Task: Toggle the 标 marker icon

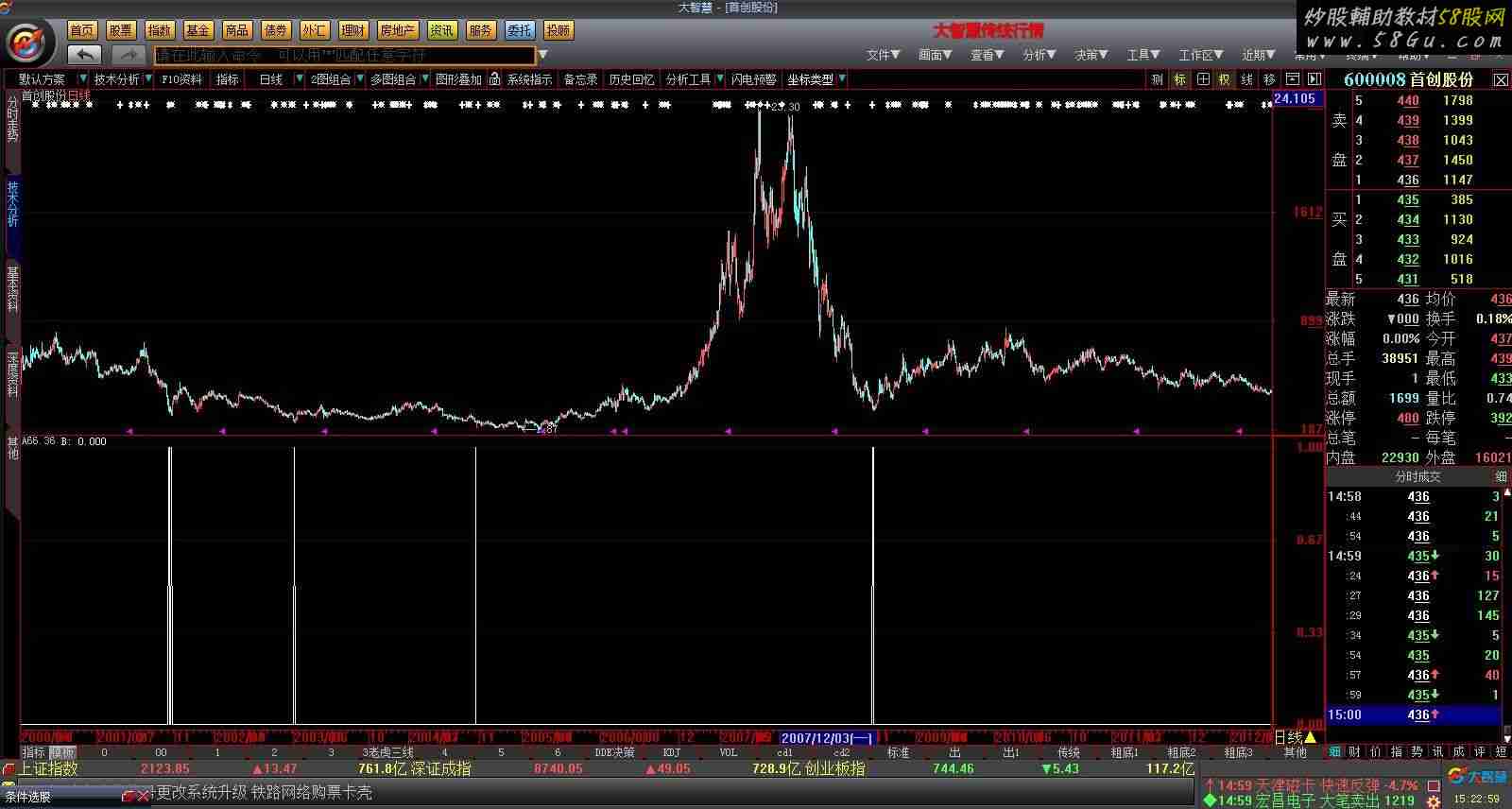Action: [x=1180, y=79]
